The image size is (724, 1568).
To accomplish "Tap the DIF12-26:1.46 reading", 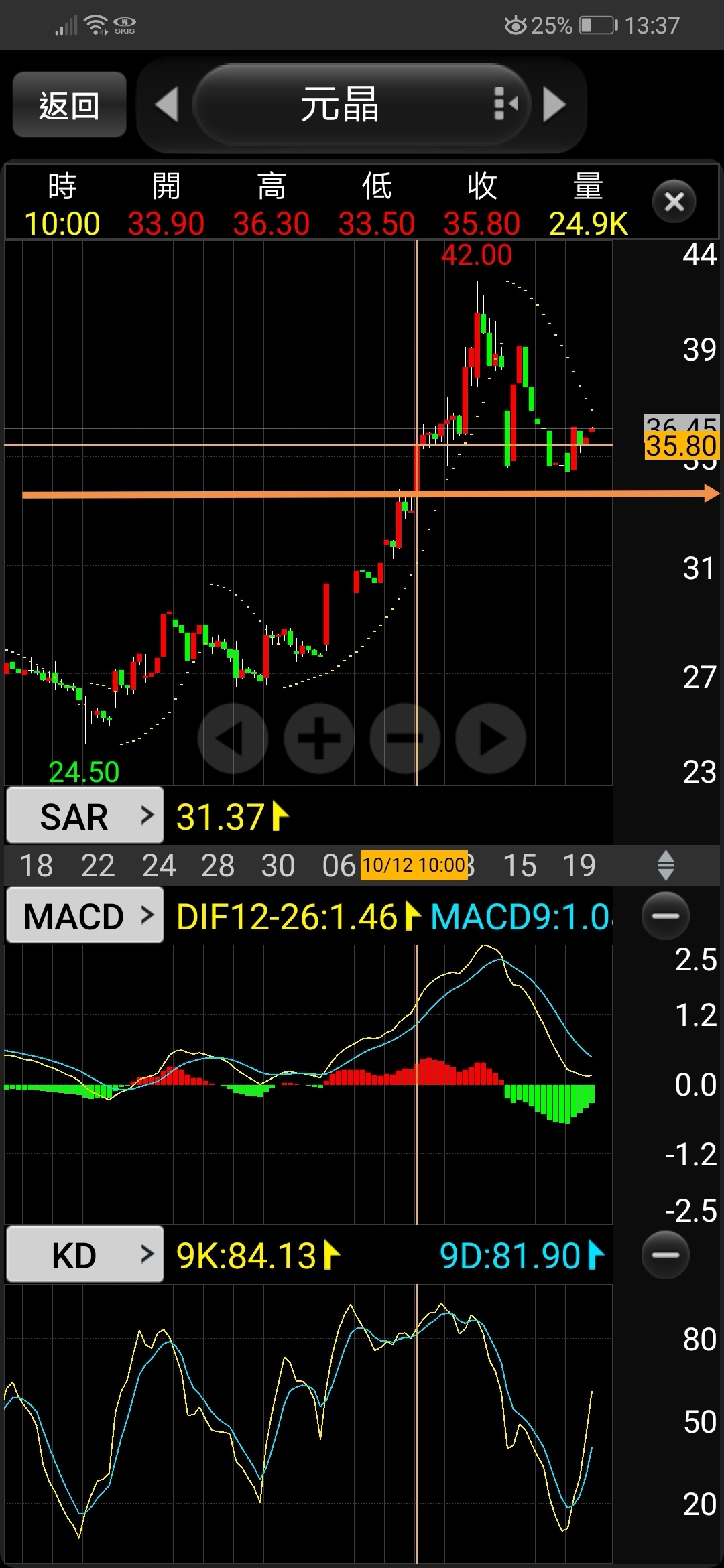I will point(287,917).
